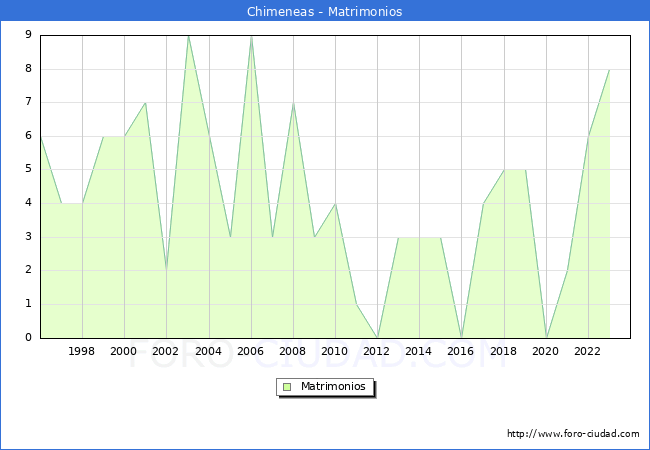This screenshot has width=650, height=450.
Task: Click the x-axis label 2000
Action: [x=124, y=351]
